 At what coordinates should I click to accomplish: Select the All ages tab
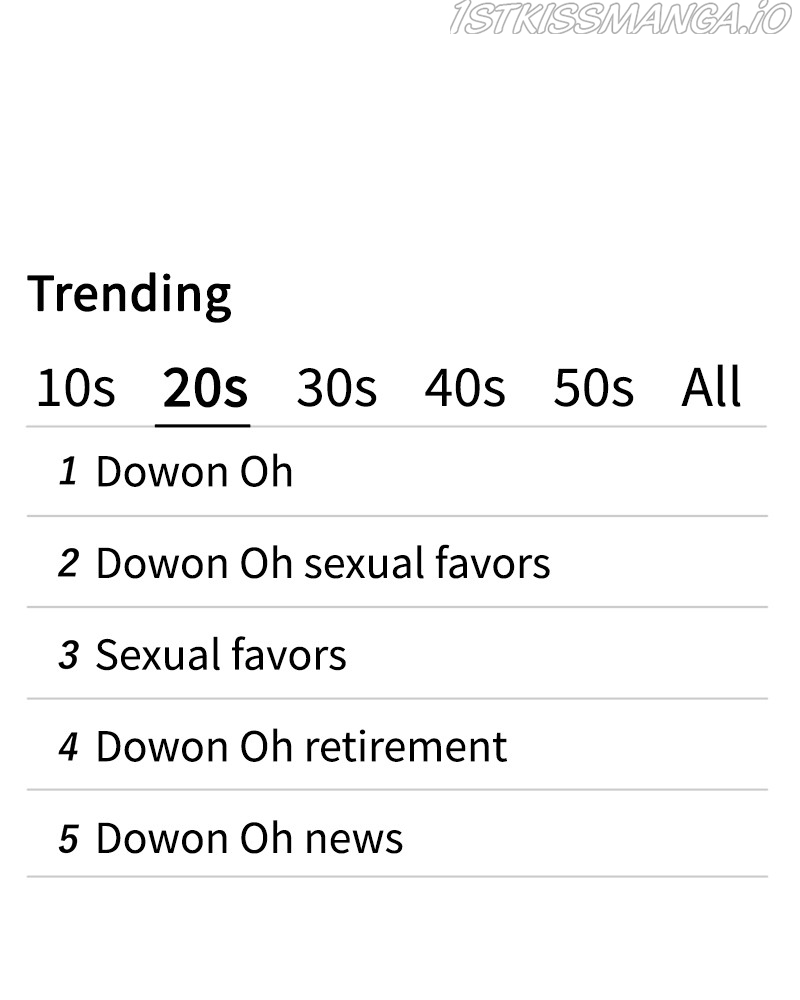coord(711,388)
